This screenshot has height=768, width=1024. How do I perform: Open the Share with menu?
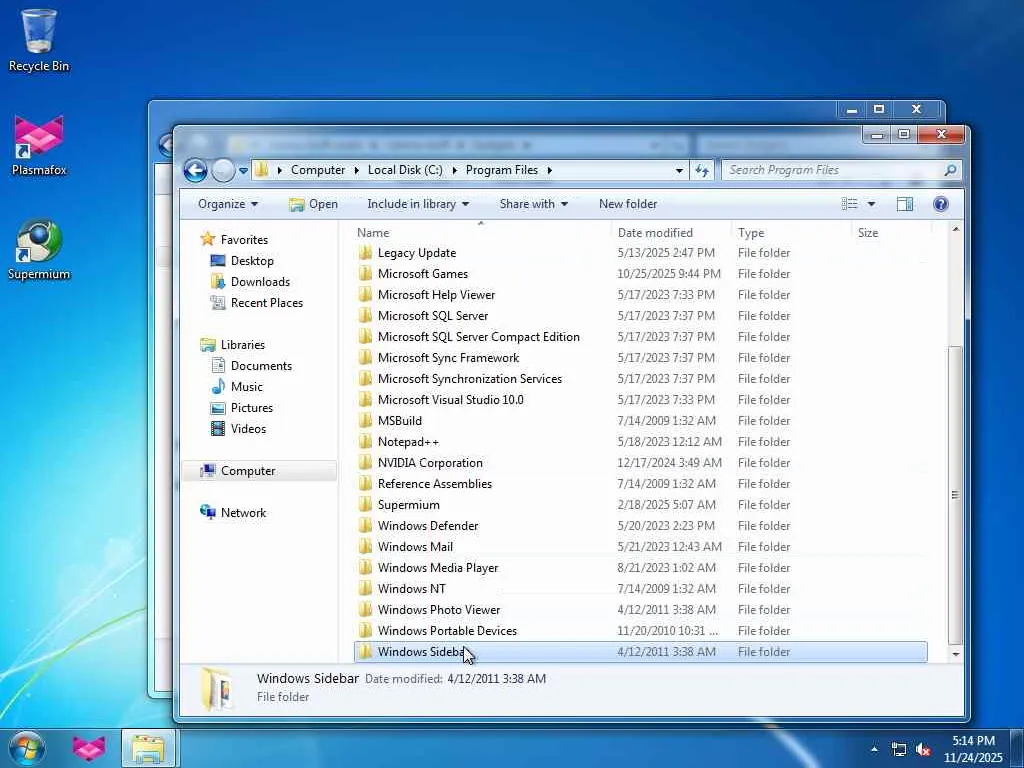534,204
